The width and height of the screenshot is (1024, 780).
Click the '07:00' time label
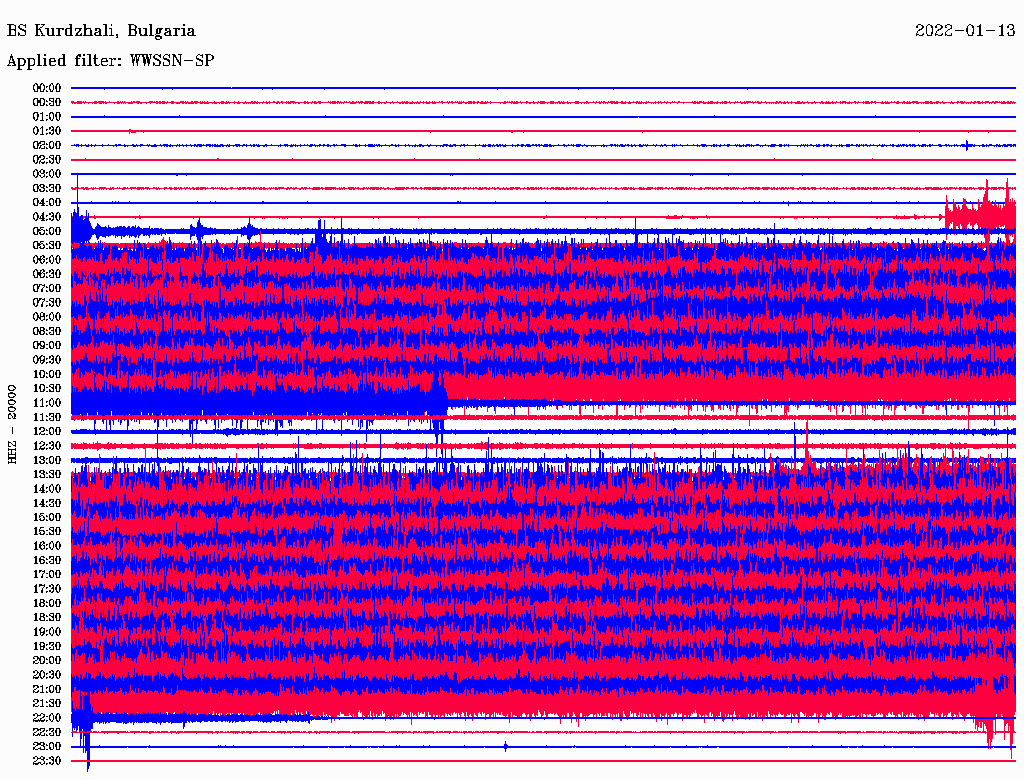click(46, 289)
